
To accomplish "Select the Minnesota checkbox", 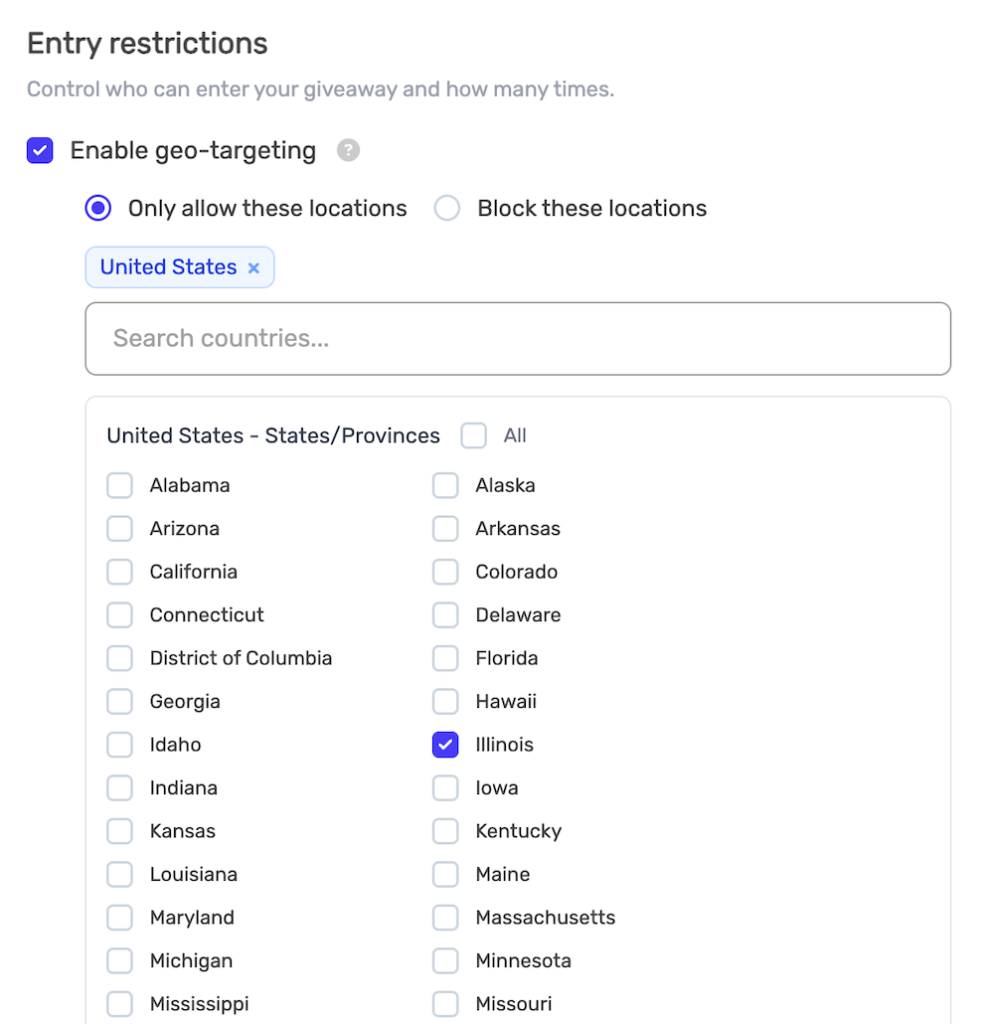I will click(x=445, y=961).
